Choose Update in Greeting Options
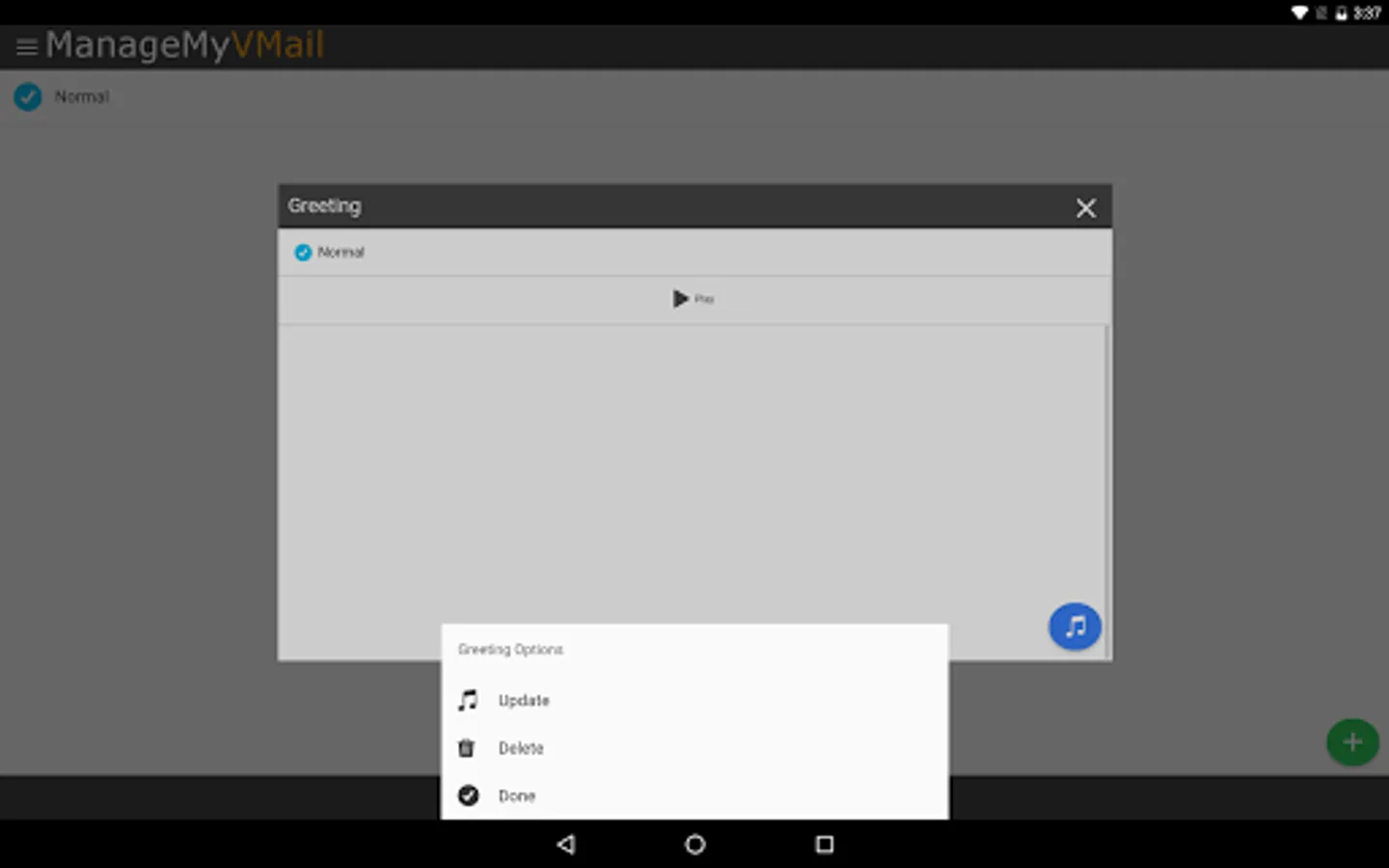 click(694, 700)
